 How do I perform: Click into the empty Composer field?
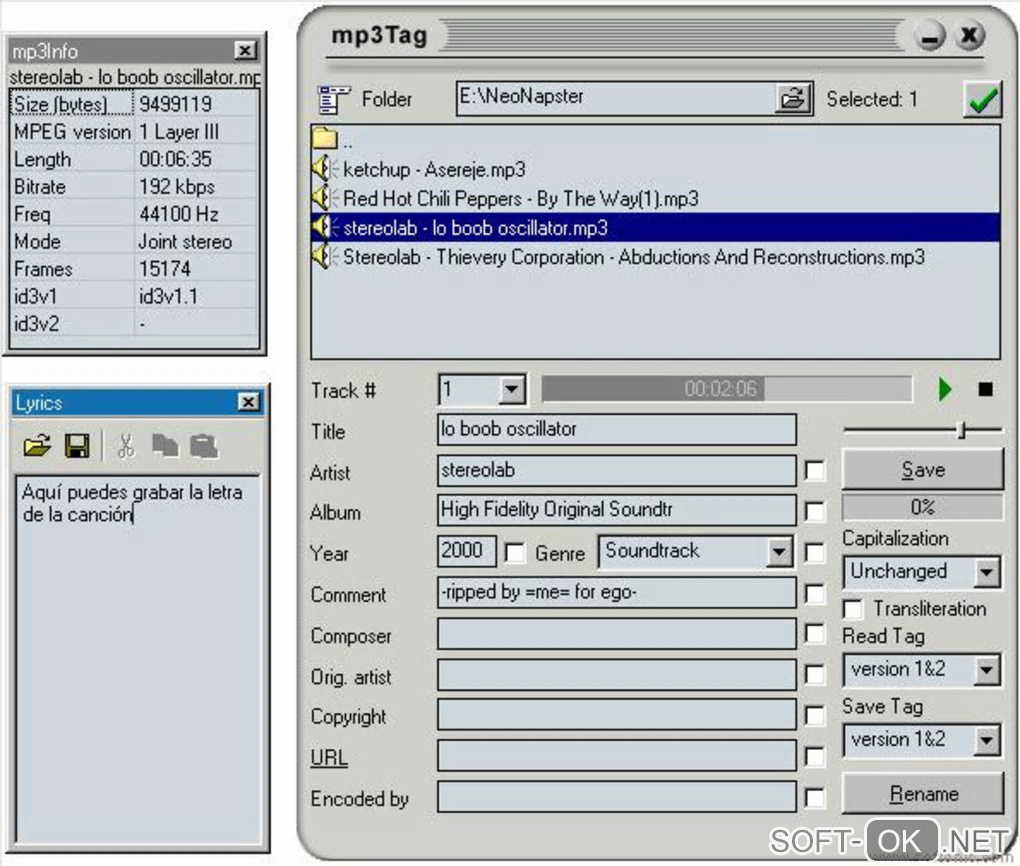tap(617, 634)
